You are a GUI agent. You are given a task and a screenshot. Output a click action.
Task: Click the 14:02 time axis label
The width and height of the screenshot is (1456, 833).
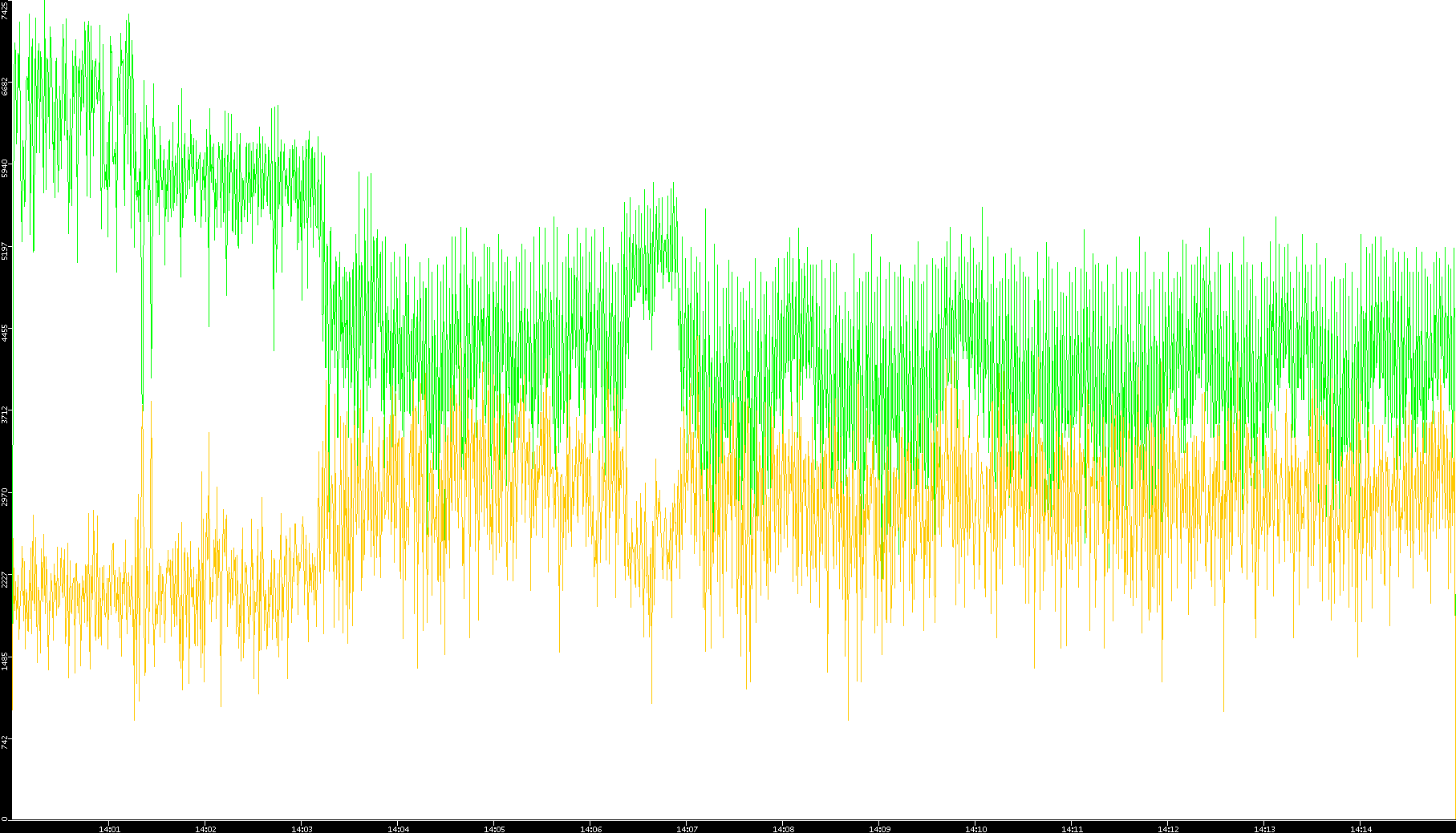pos(205,829)
